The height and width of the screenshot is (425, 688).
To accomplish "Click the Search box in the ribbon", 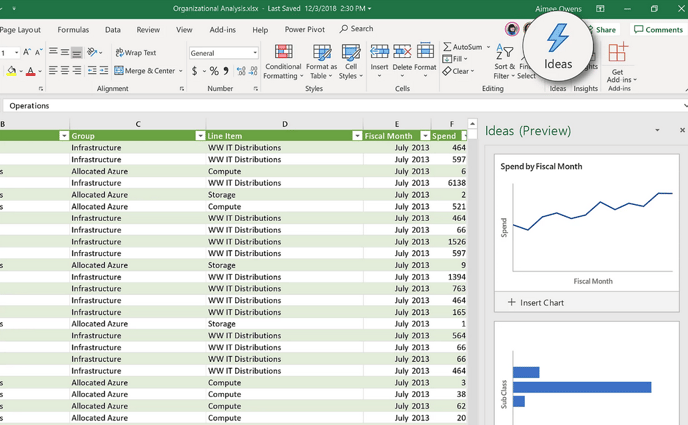I will 356,29.
